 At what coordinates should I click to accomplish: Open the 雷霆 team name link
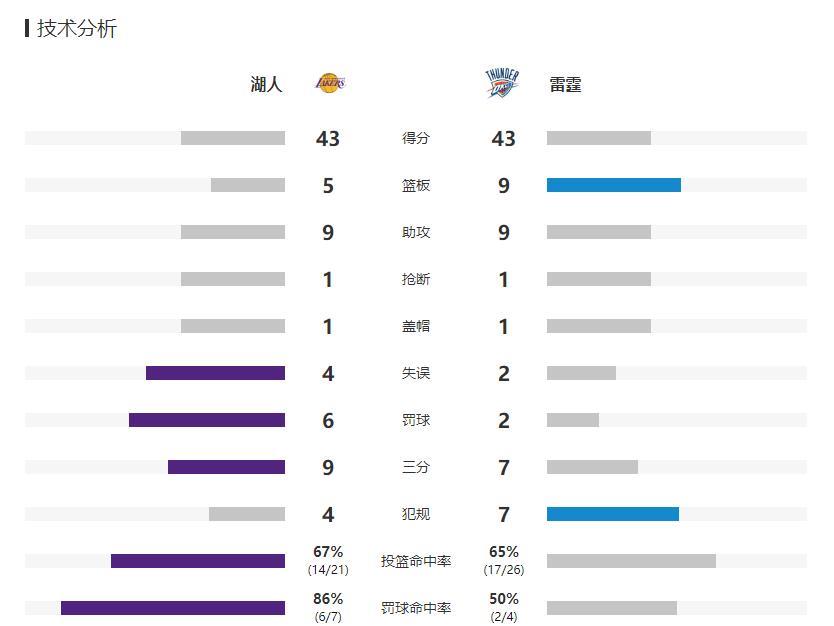(x=565, y=84)
